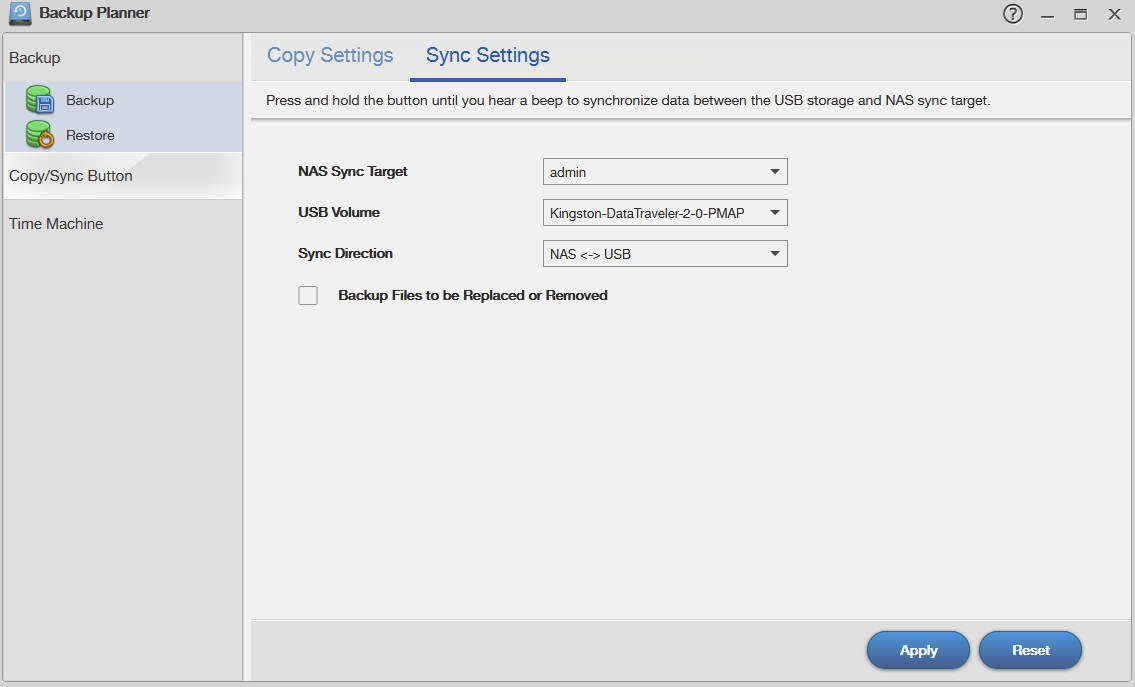The image size is (1135, 687).
Task: Click the NAS Sync Target label
Action: pyautogui.click(x=353, y=172)
